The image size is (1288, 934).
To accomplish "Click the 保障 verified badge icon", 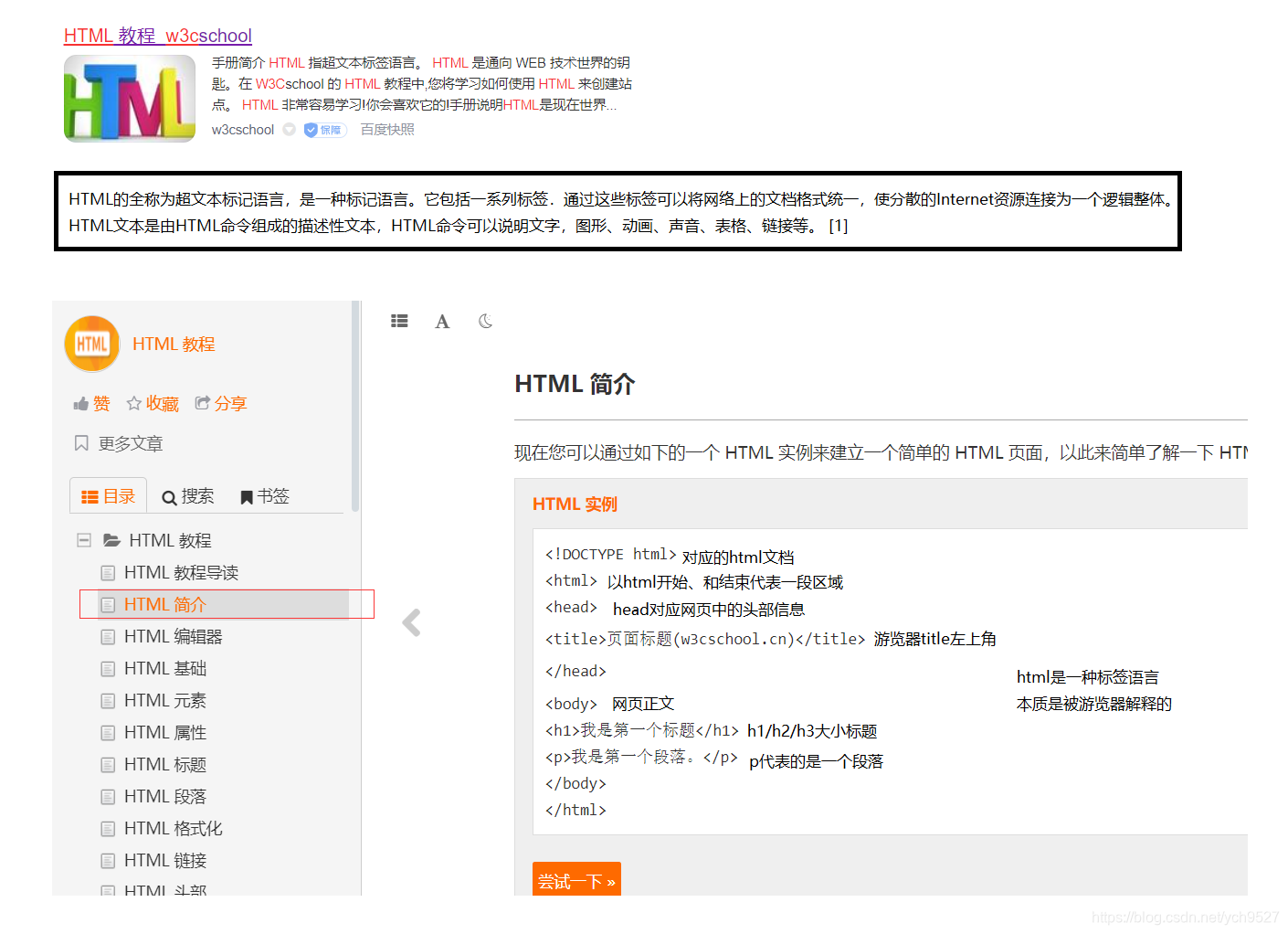I will 324,130.
